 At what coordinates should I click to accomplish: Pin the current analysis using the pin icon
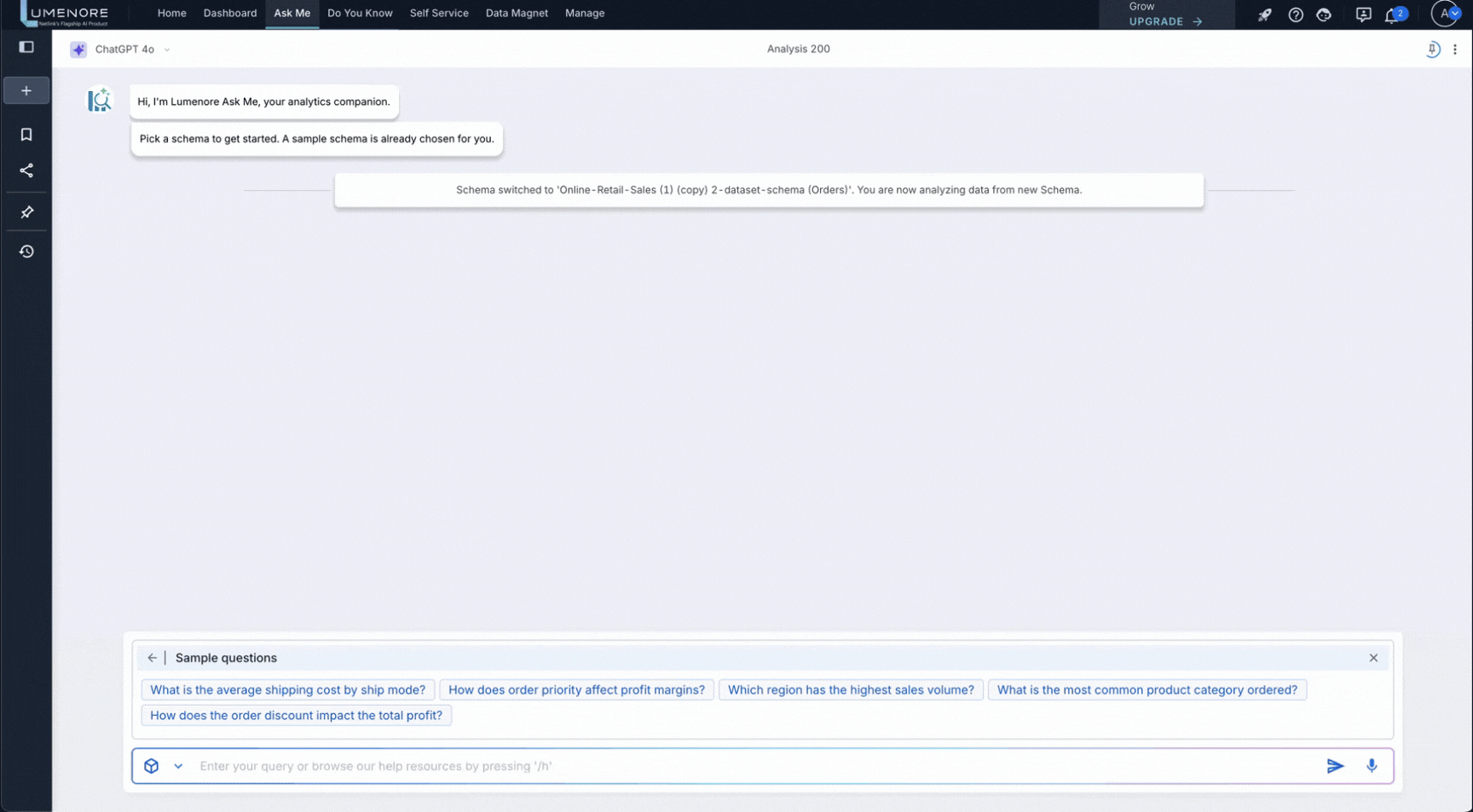click(1433, 49)
